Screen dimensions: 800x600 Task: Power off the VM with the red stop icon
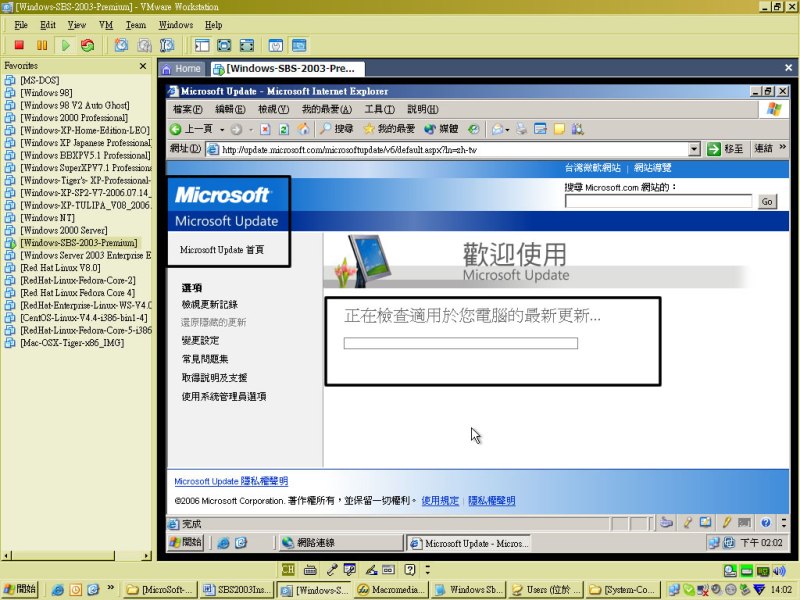pos(19,45)
